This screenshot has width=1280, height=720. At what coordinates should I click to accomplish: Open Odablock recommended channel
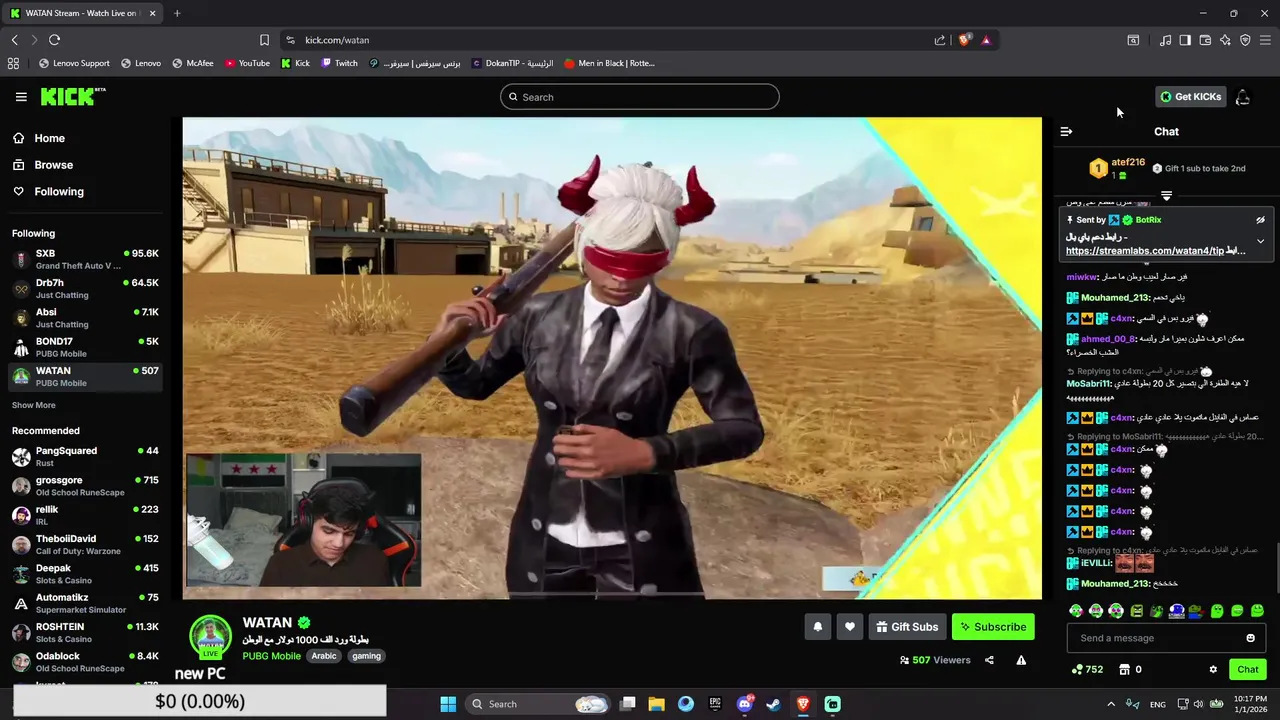pyautogui.click(x=85, y=662)
